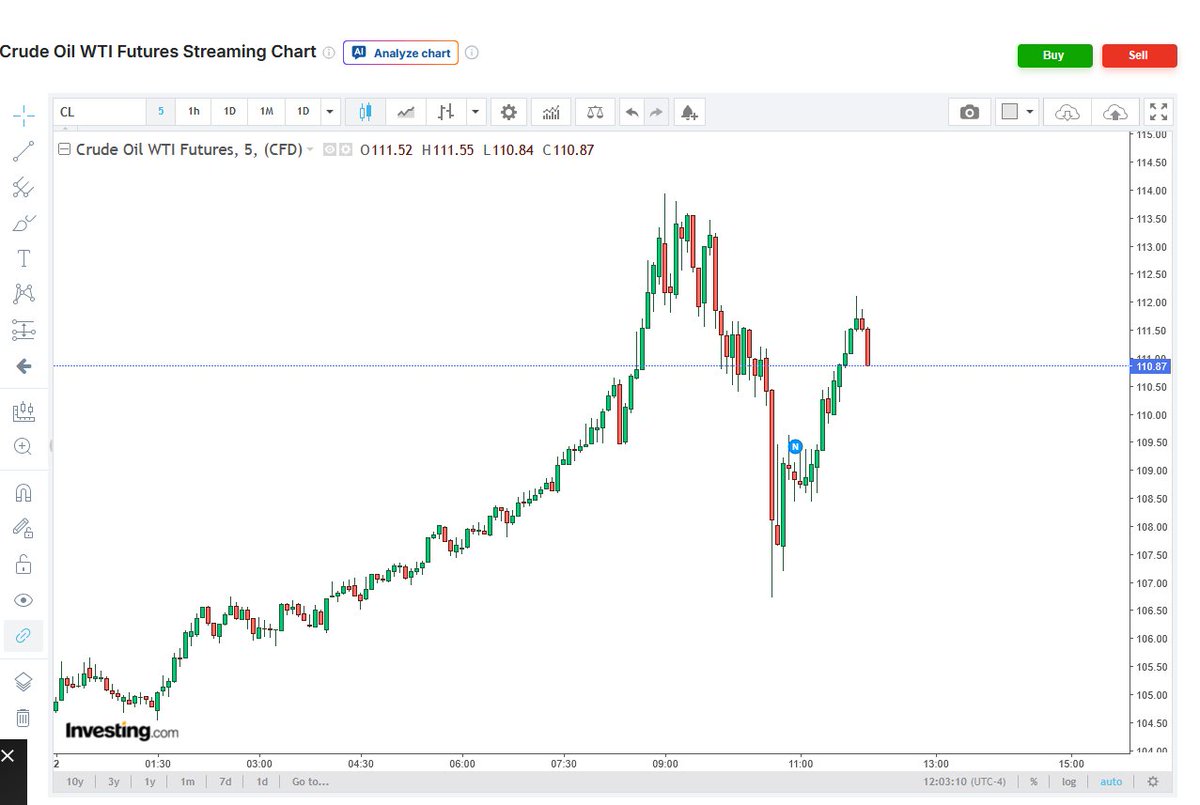Open dropdown arrow after (CFD) legend title

(x=310, y=150)
